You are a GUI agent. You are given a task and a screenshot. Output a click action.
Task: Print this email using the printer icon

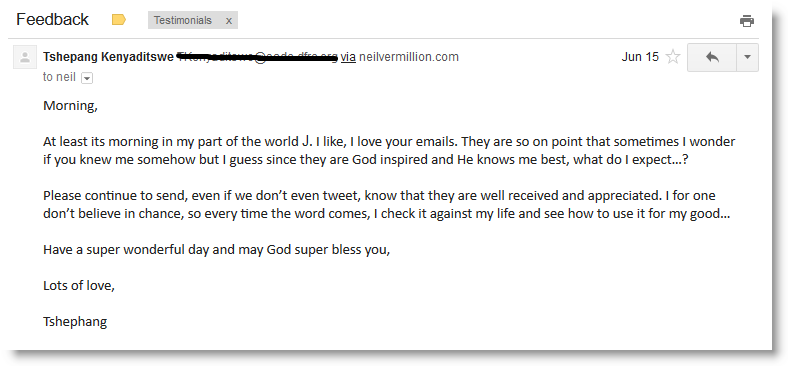tap(747, 21)
